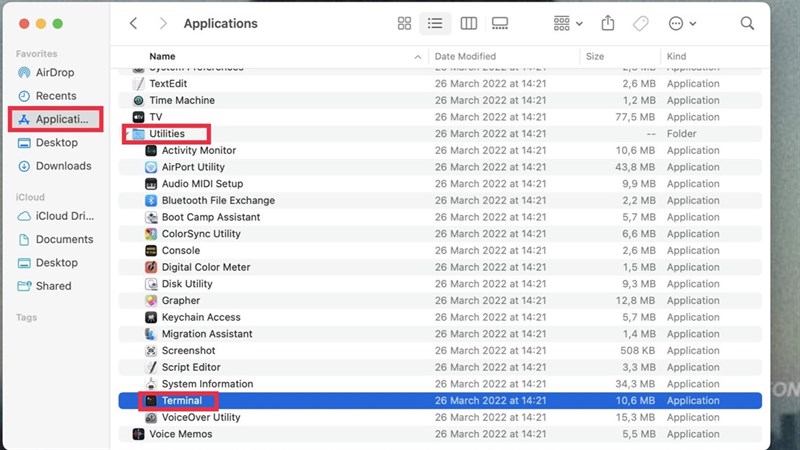Click the Grapher file name

coord(181,301)
